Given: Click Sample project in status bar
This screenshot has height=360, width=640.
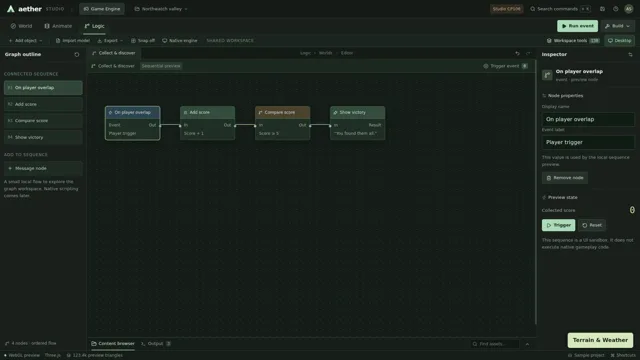Looking at the screenshot, I should pos(586,355).
